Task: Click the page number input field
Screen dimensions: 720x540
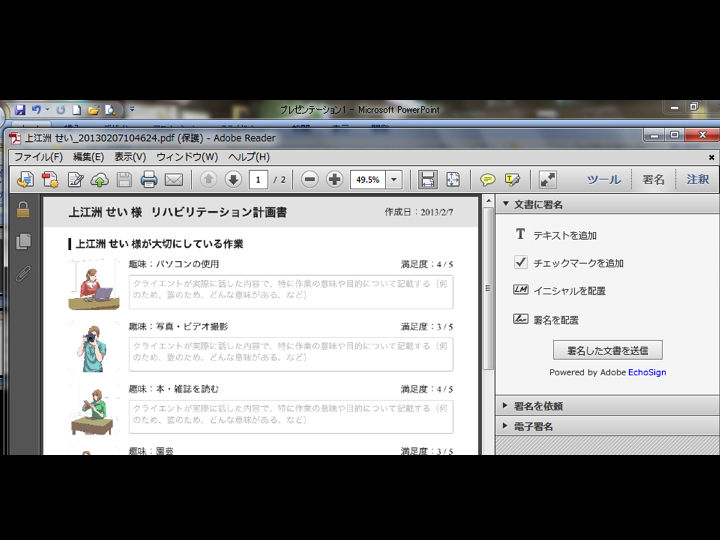Action: [258, 180]
